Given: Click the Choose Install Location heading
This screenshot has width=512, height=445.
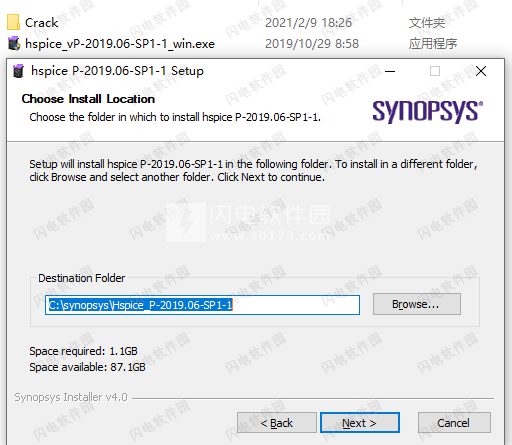Looking at the screenshot, I should click(88, 99).
